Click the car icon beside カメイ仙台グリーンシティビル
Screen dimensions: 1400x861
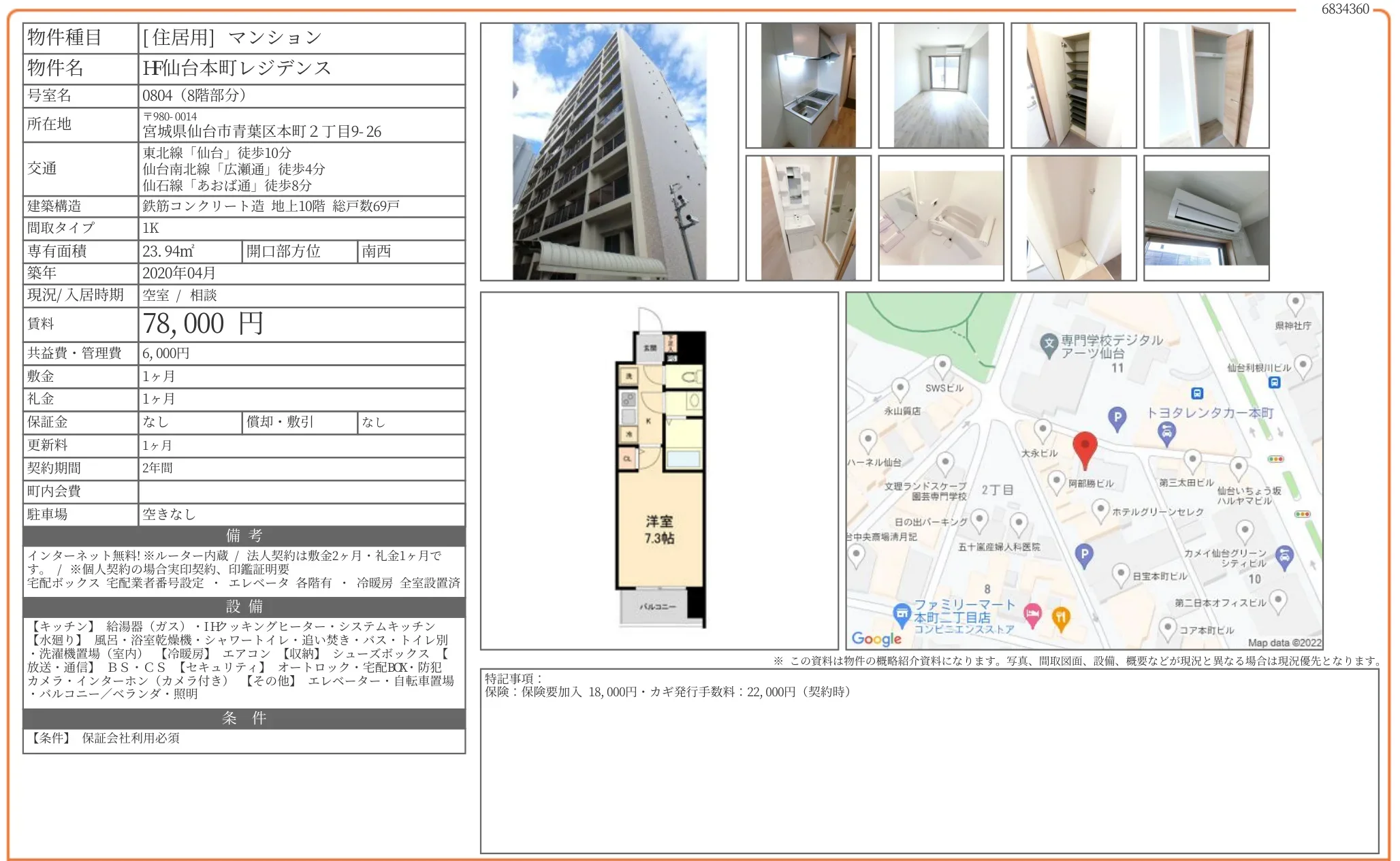click(x=1284, y=557)
